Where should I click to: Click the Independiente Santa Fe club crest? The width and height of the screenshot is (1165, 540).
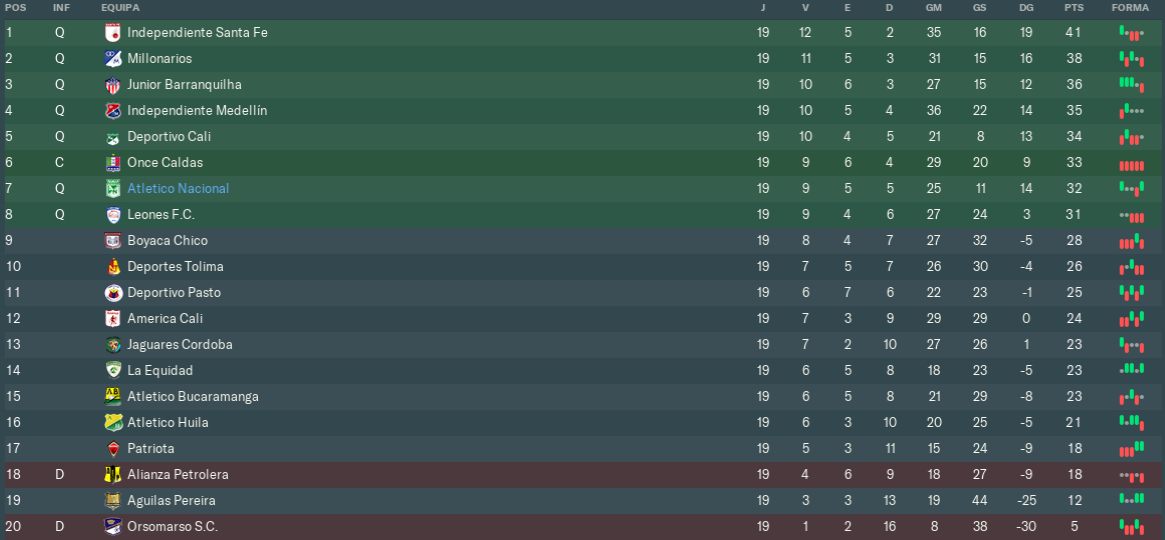[112, 33]
